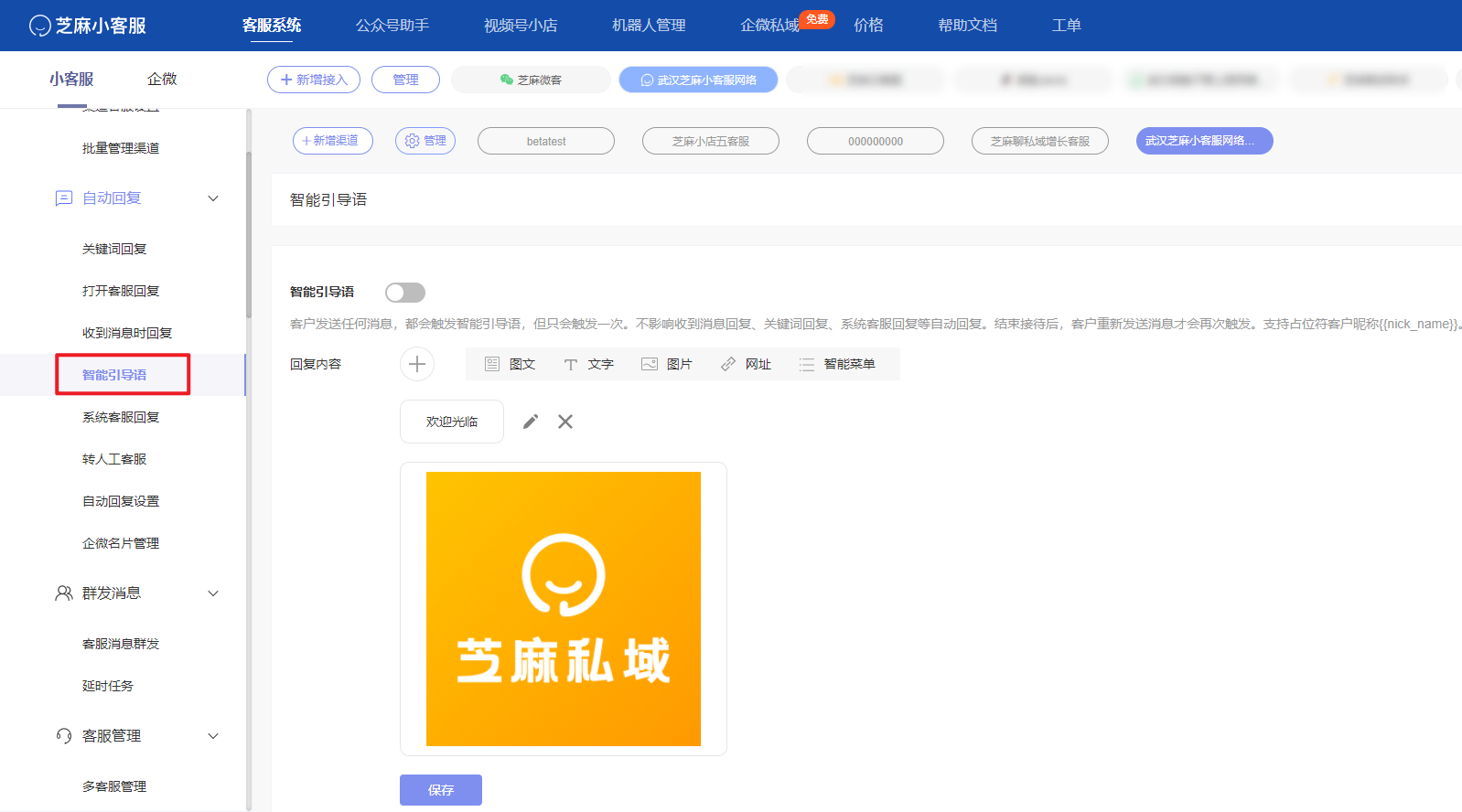The image size is (1462, 812).
Task: Click the 自动回复 chat icon in sidebar
Action: click(64, 198)
